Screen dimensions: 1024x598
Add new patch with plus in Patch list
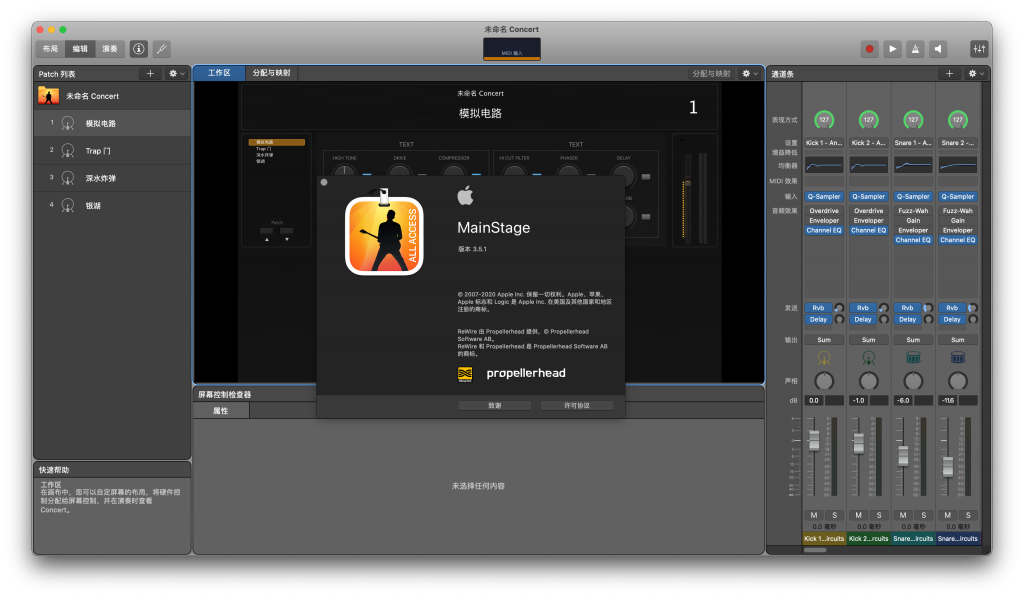(150, 74)
